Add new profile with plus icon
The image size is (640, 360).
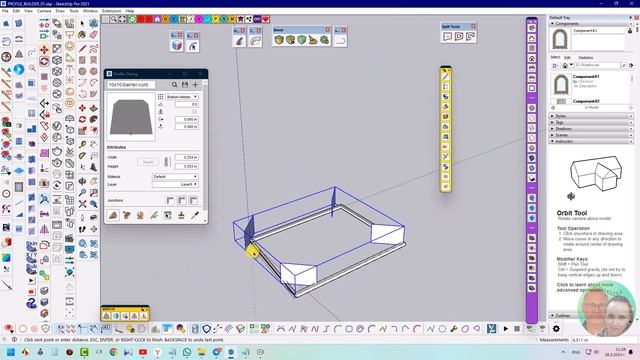click(195, 84)
